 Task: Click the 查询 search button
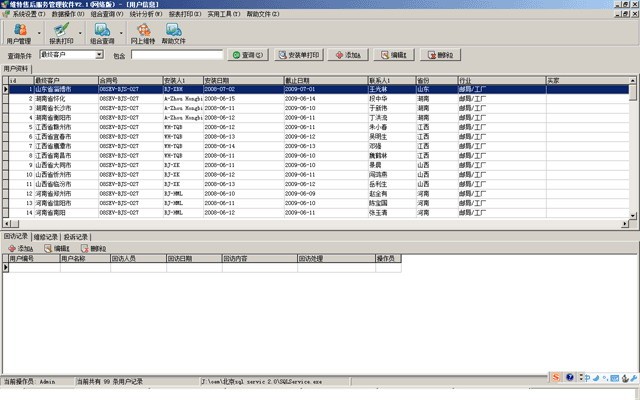pyautogui.click(x=247, y=56)
